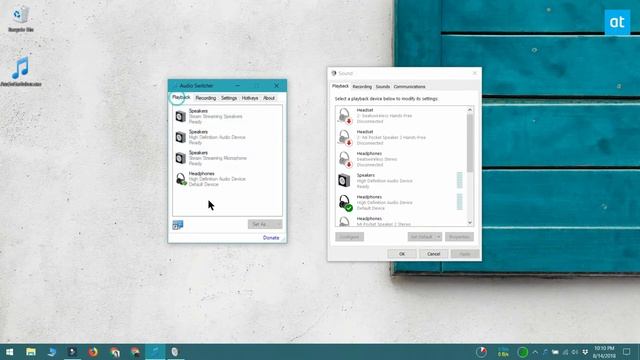Open the Hotkeys tab in Audio Switcher
This screenshot has height=360, width=640.
(250, 98)
